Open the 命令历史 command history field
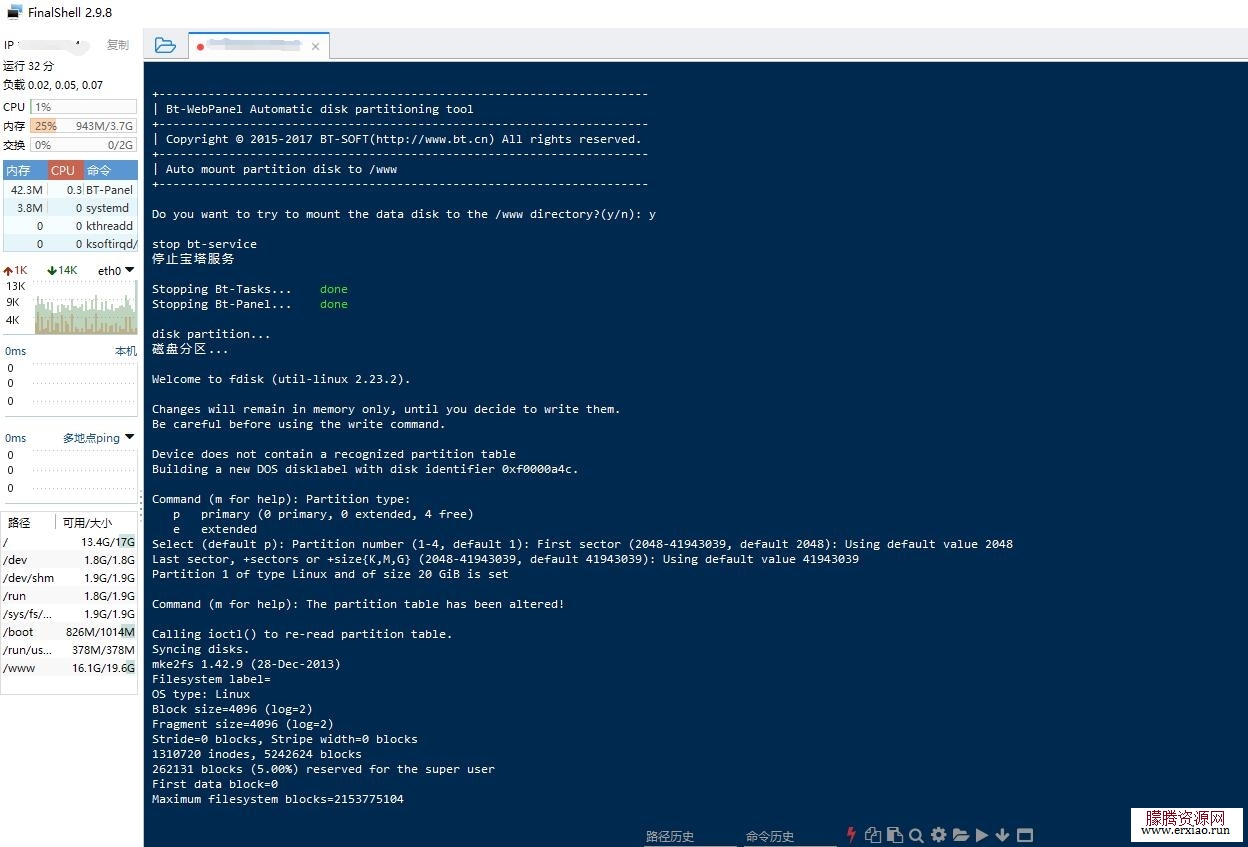This screenshot has width=1248, height=847. [x=790, y=836]
